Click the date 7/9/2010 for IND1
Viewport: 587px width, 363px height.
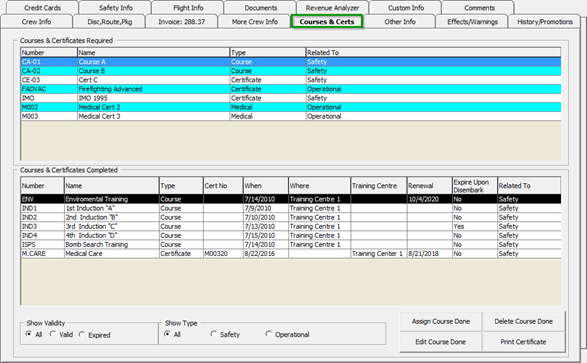tap(265, 208)
